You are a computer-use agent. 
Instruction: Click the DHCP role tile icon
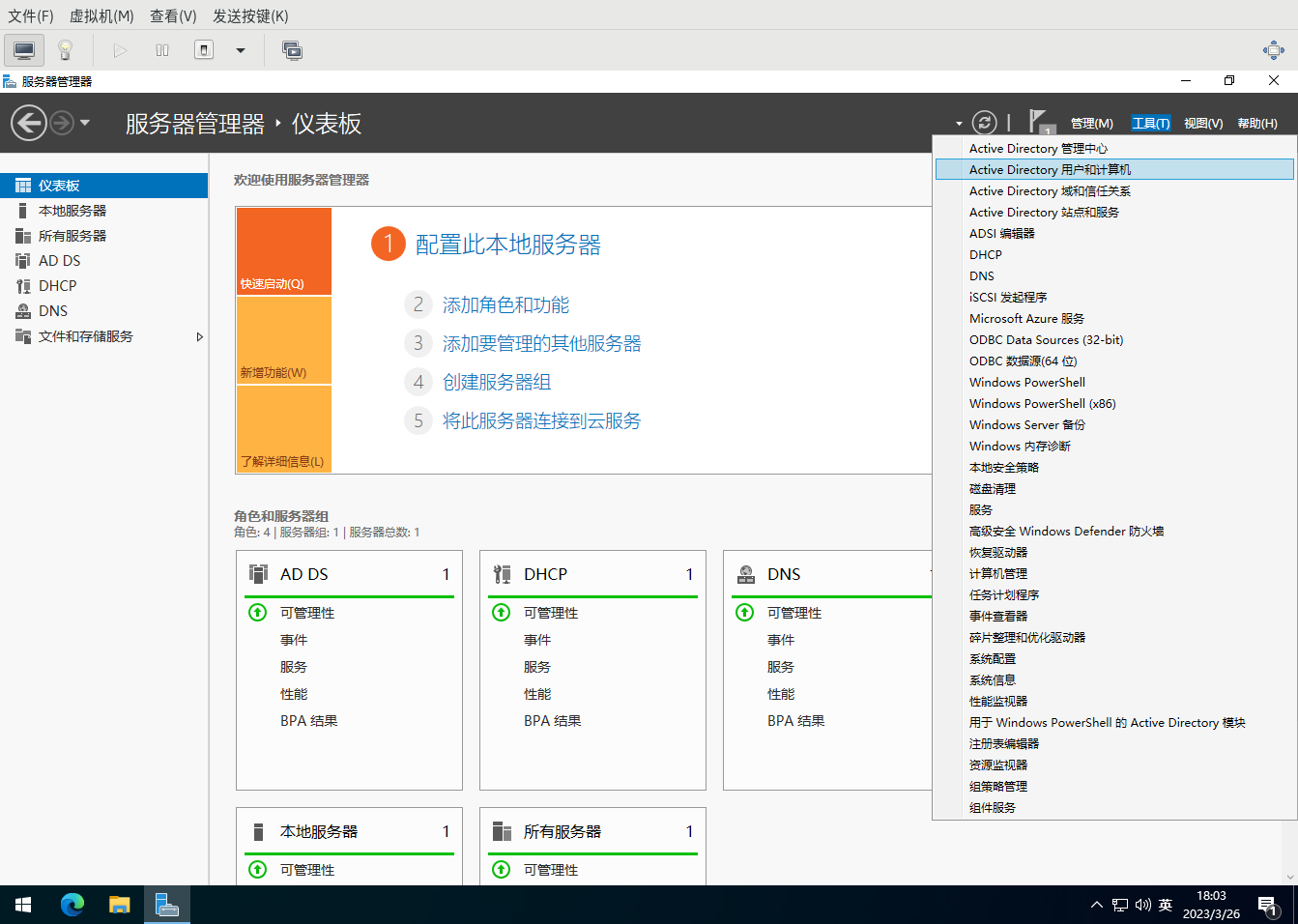pos(502,574)
